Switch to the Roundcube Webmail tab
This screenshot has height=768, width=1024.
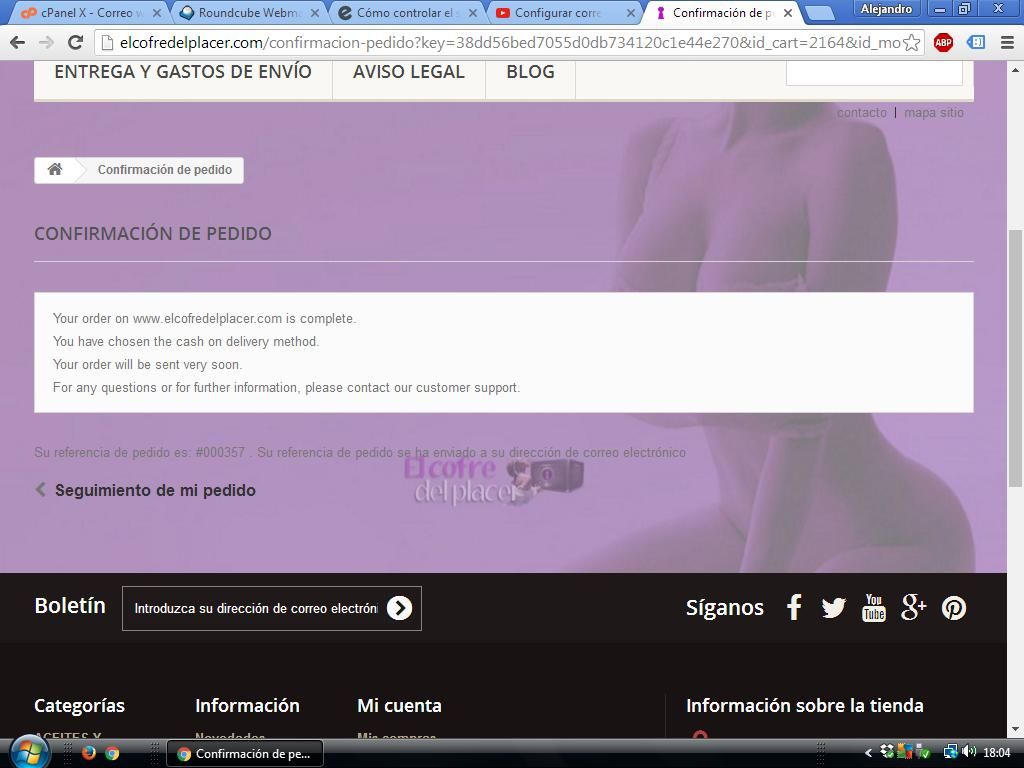[x=248, y=13]
